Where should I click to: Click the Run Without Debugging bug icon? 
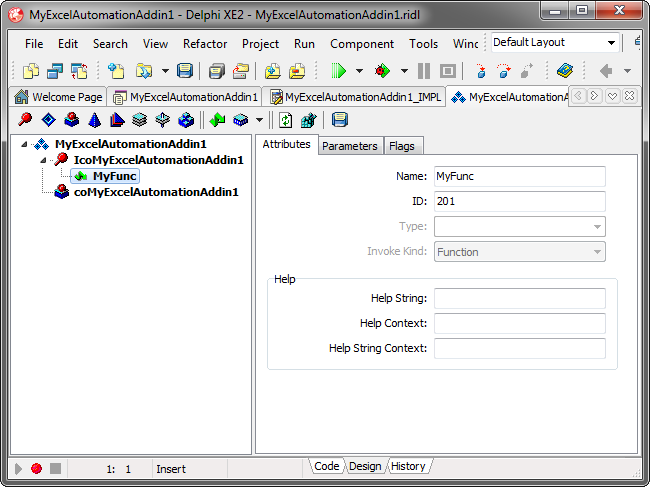pos(382,71)
